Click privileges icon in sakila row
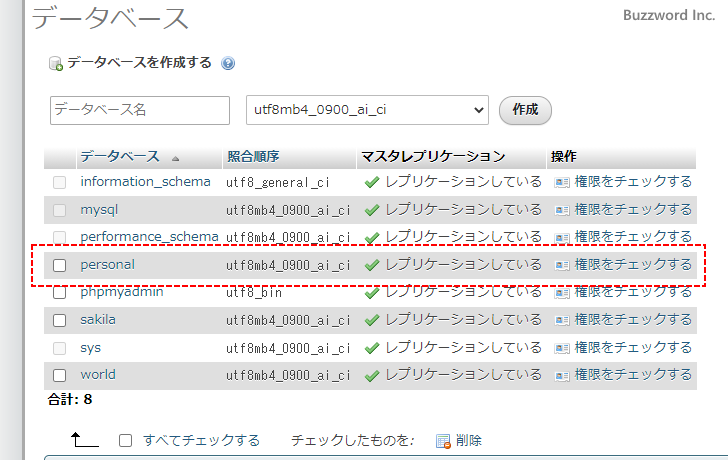This screenshot has height=460, width=728. (x=562, y=320)
